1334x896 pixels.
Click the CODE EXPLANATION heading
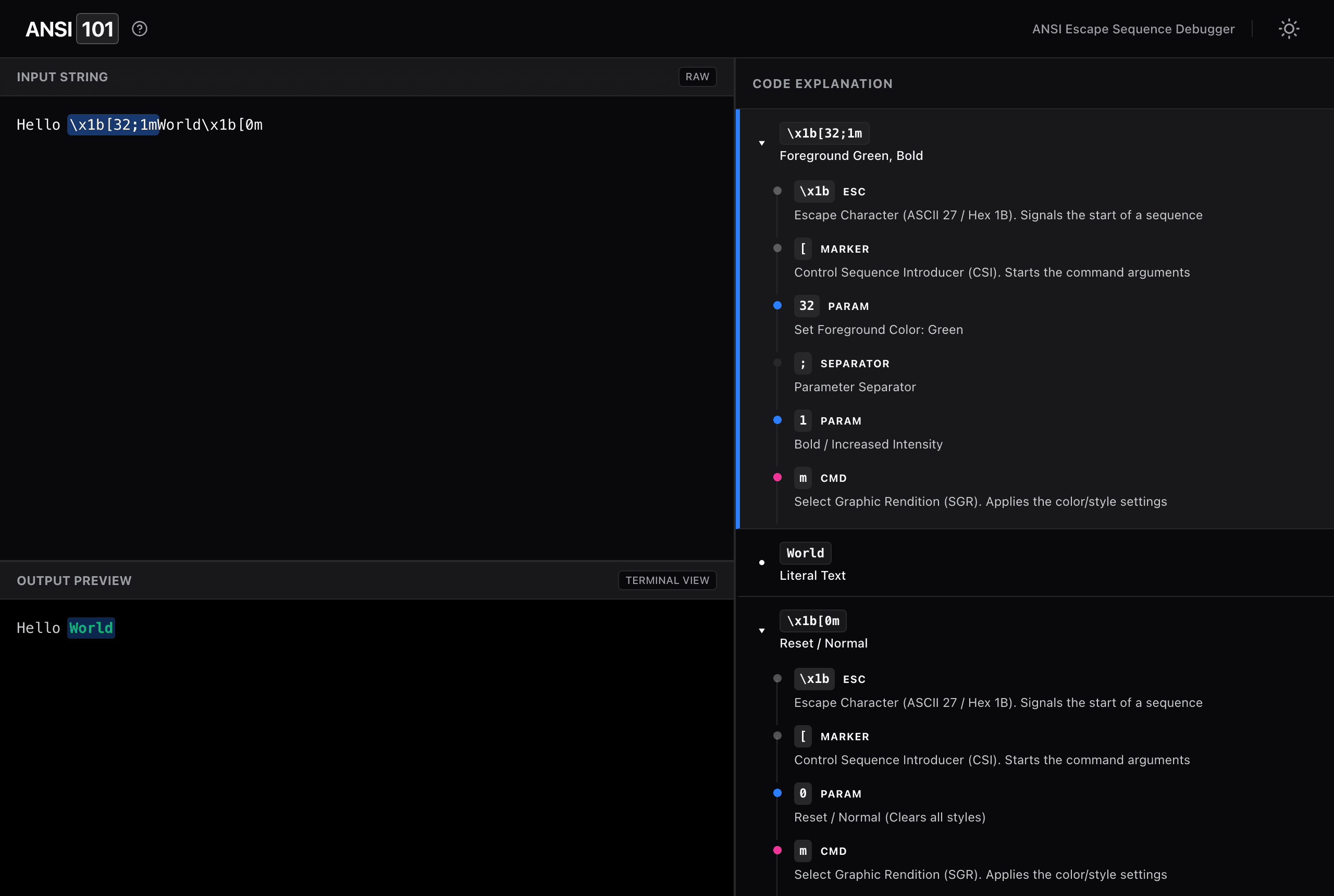click(x=822, y=83)
